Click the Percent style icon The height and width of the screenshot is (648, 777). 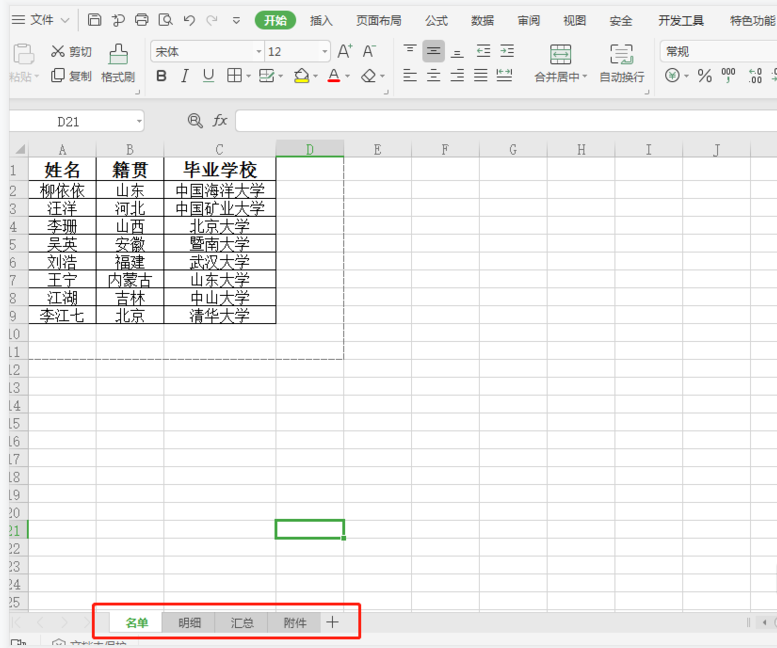705,76
